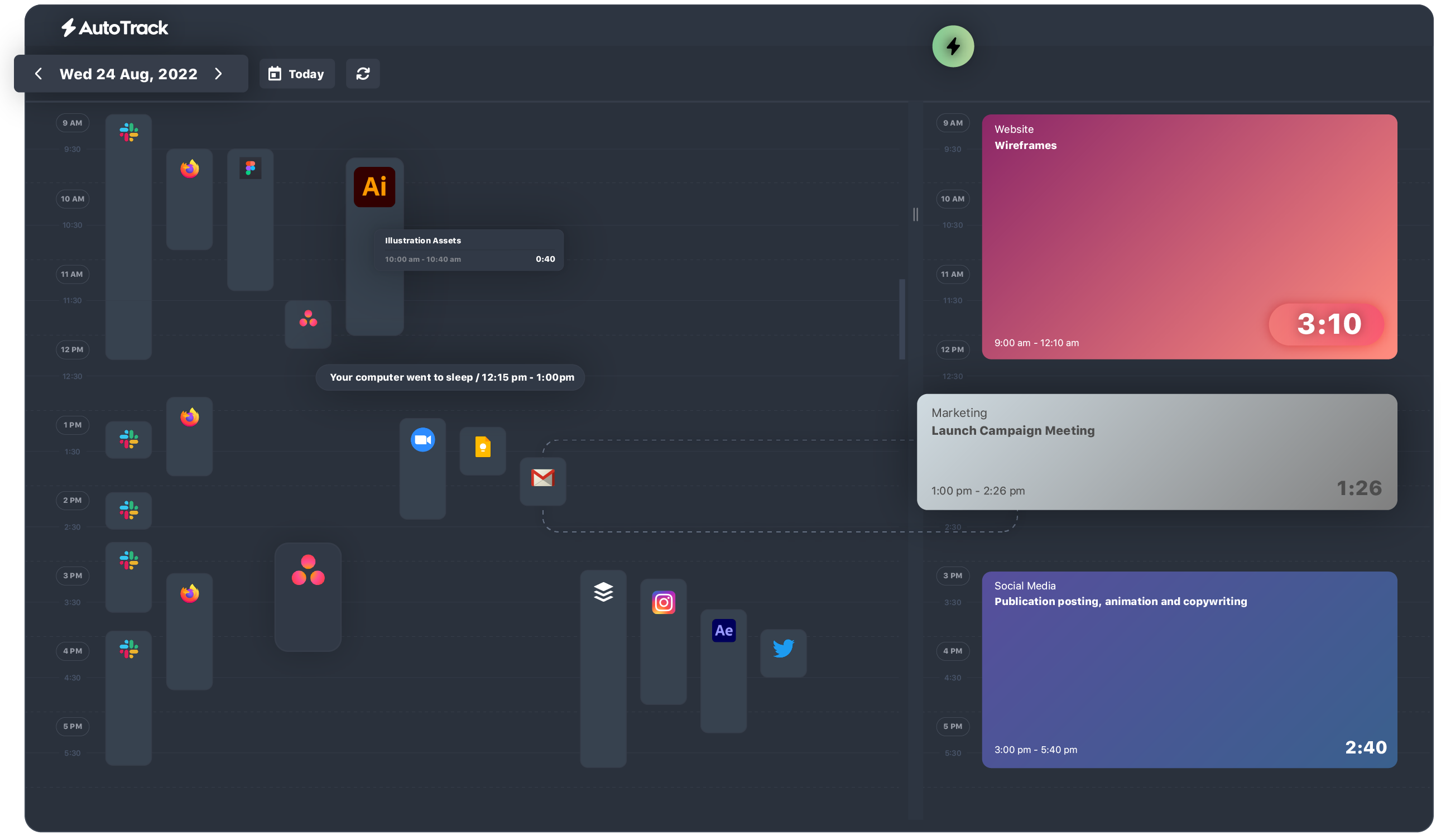Open Zoom meeting app icon
The width and height of the screenshot is (1441, 840).
pos(422,440)
